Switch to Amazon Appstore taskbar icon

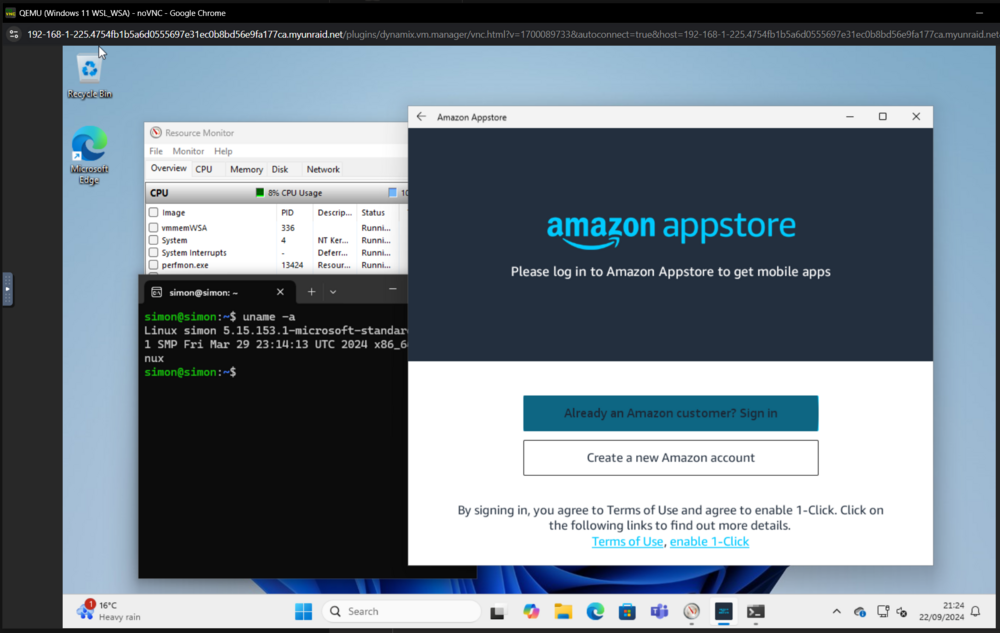pos(723,612)
